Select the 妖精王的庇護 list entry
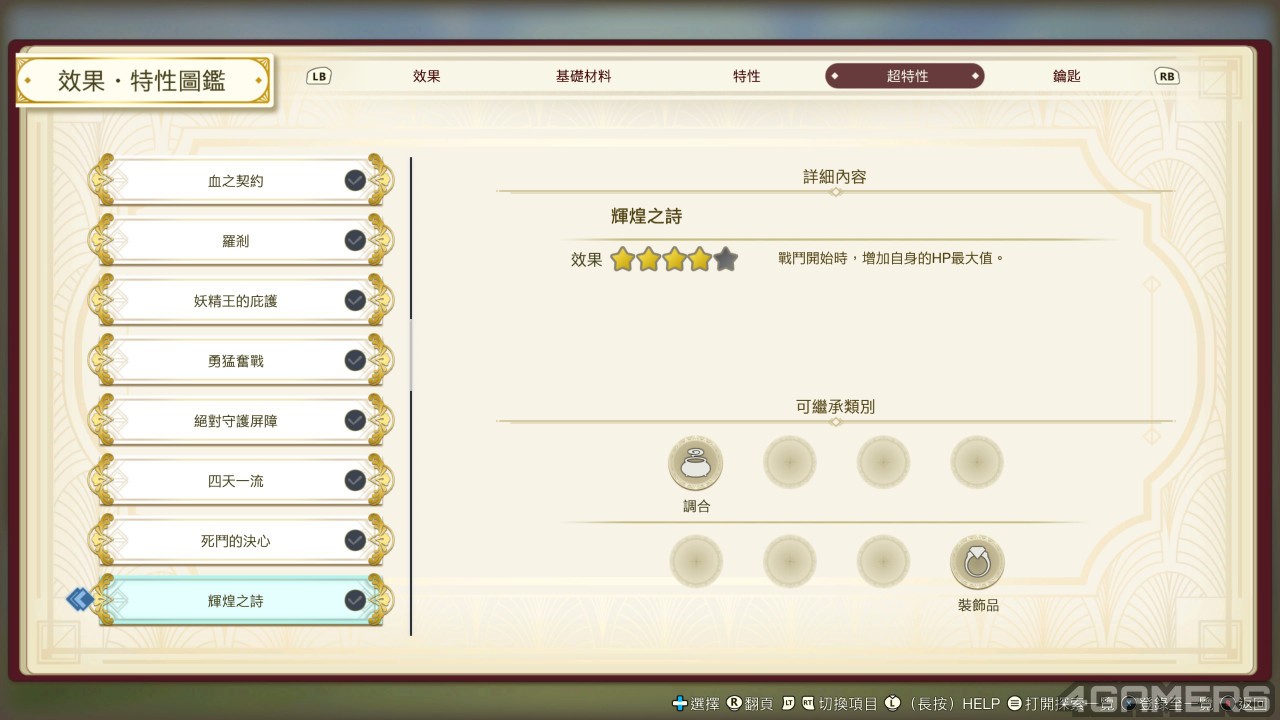 (x=241, y=301)
